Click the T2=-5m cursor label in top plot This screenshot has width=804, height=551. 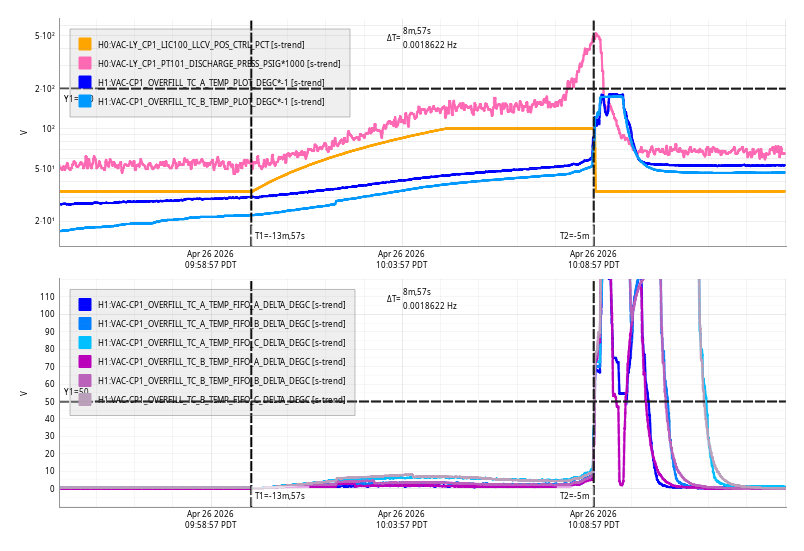pos(574,236)
